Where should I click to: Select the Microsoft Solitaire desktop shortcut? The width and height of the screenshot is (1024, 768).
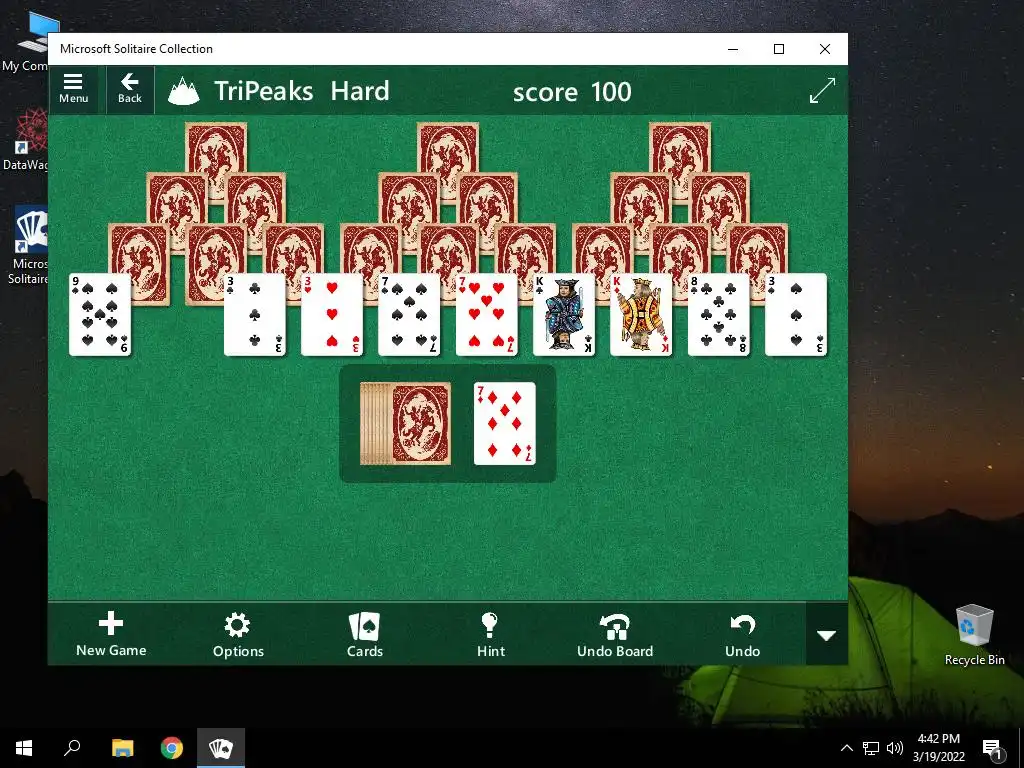(x=27, y=246)
